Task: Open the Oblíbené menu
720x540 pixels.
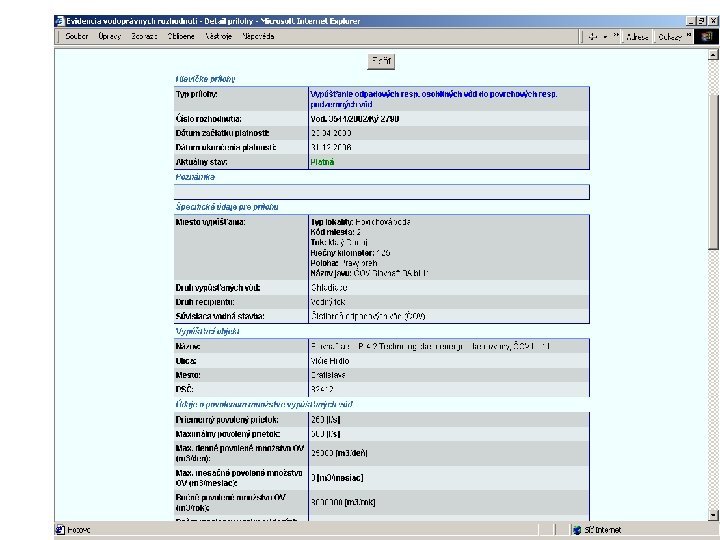Action: pyautogui.click(x=181, y=36)
